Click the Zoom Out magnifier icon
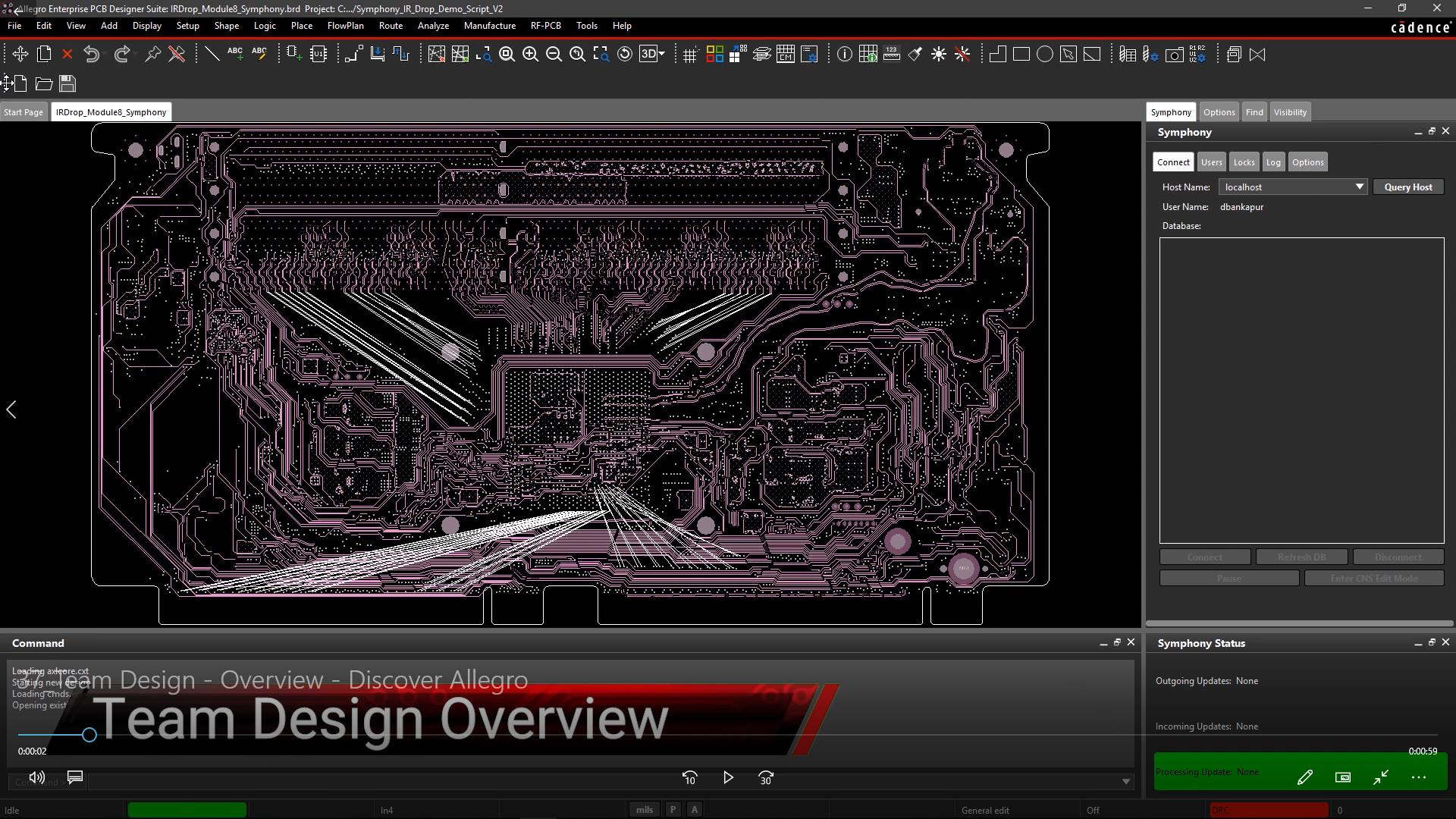 [x=554, y=54]
